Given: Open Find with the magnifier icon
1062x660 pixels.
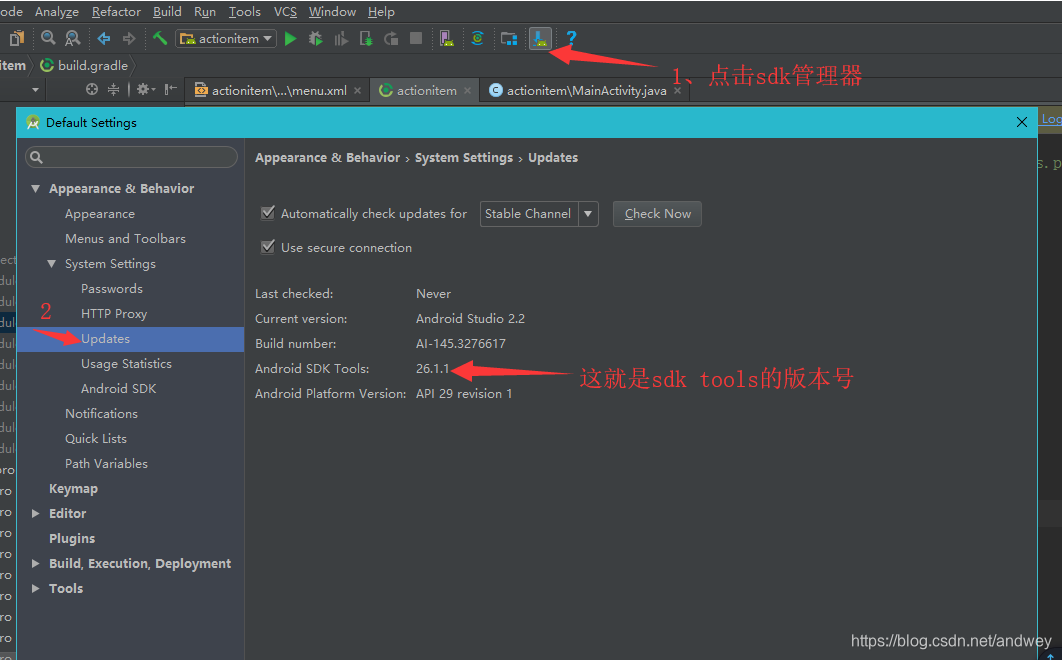Looking at the screenshot, I should click(x=48, y=38).
